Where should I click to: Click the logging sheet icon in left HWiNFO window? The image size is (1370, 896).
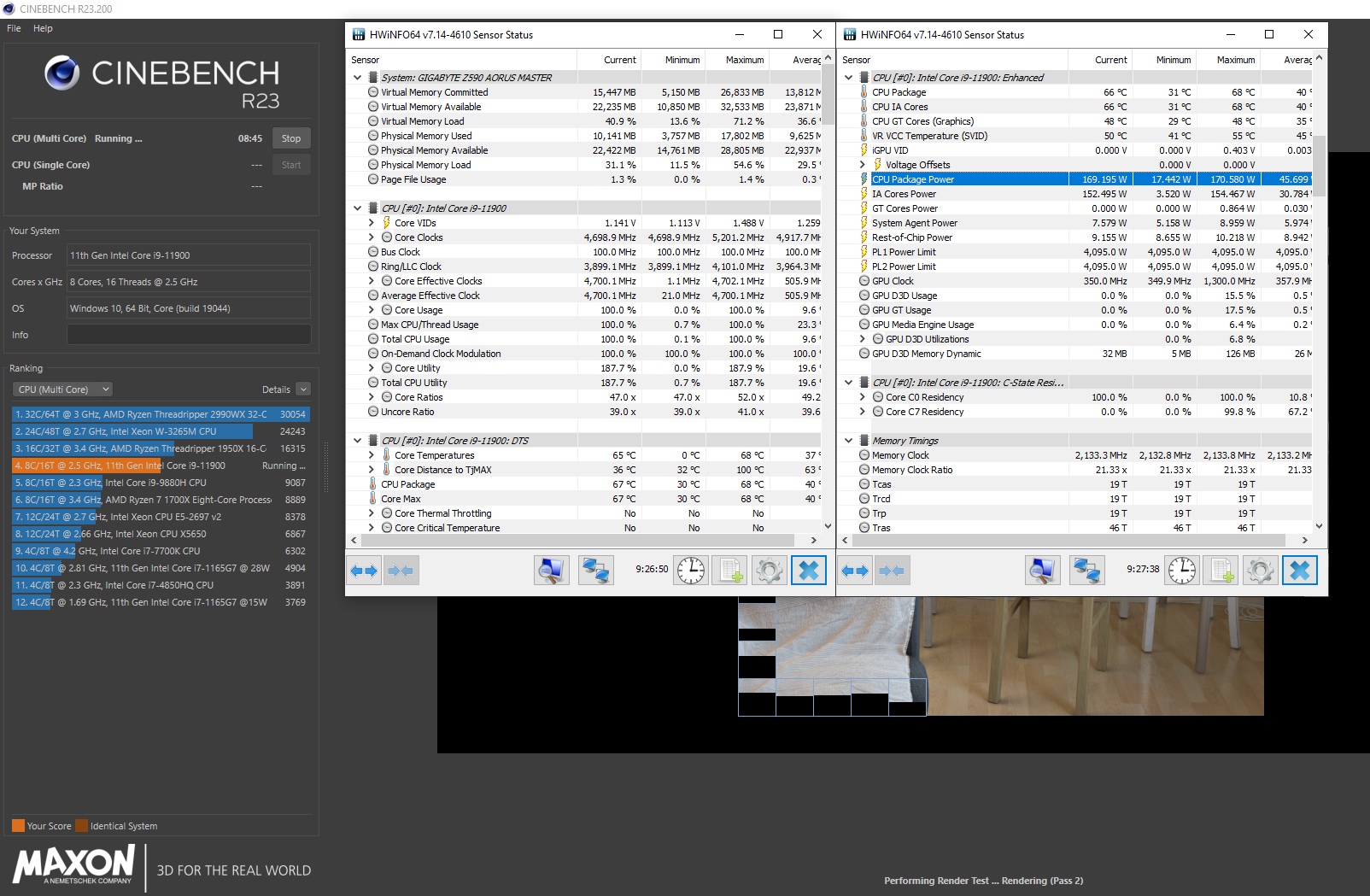click(x=730, y=570)
